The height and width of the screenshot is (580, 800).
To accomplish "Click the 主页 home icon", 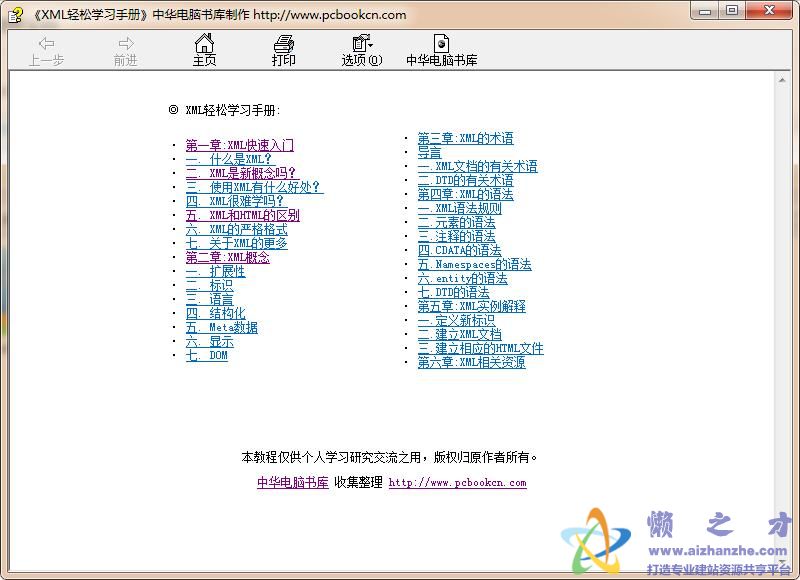I will 205,46.
